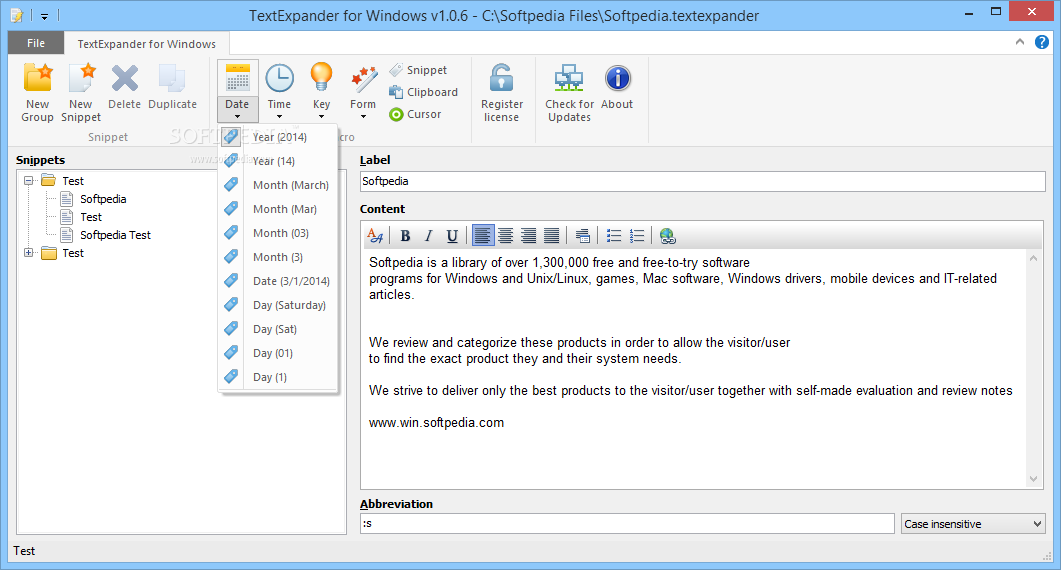1061x570 pixels.
Task: Toggle bulleted list
Action: pyautogui.click(x=614, y=236)
